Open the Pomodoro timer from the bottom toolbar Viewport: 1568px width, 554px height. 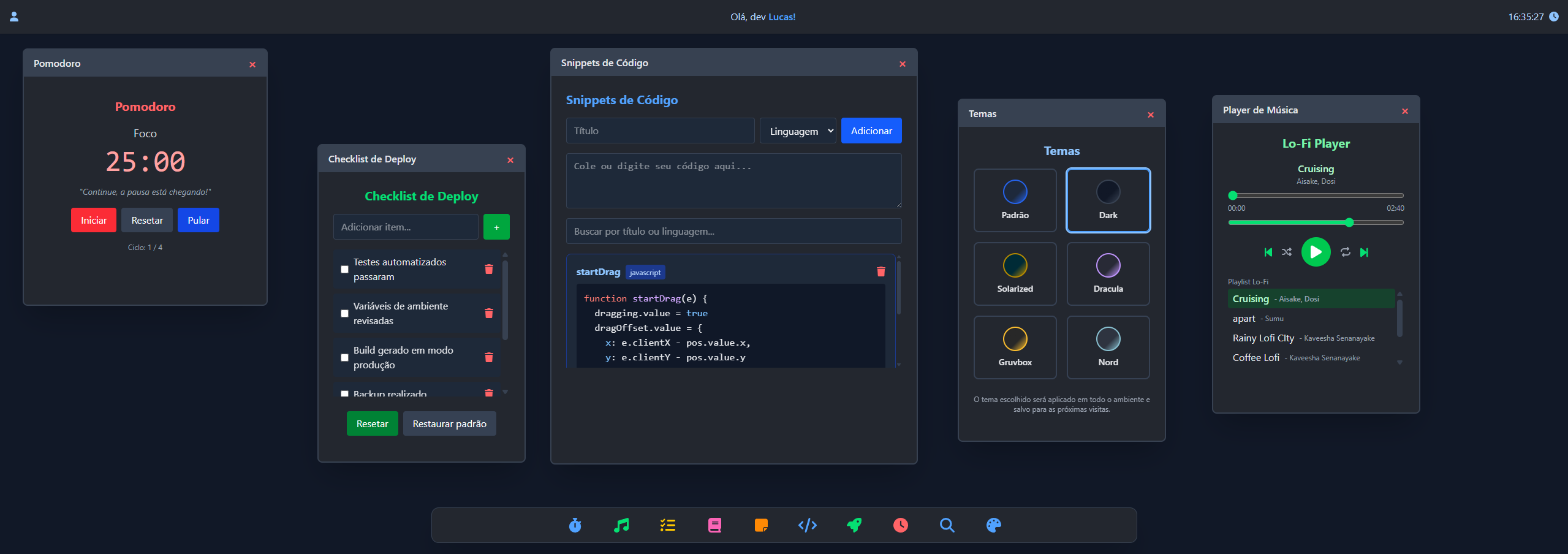point(574,525)
